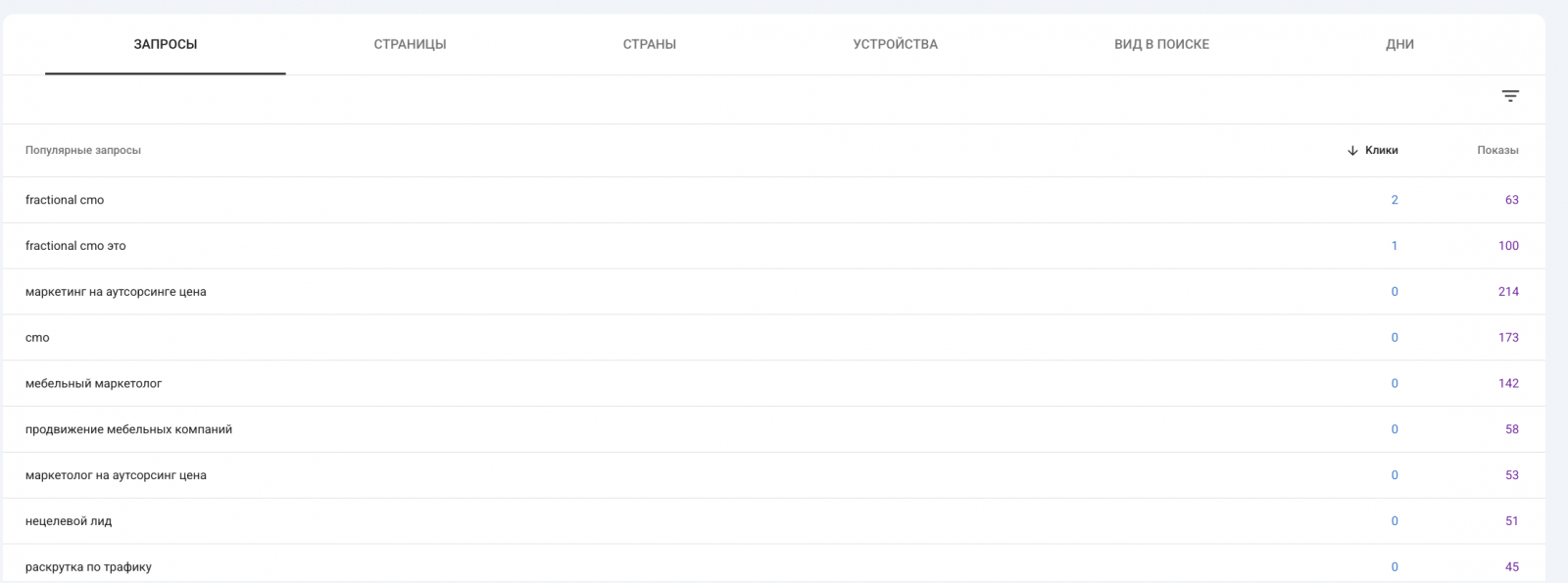Open the ДНИ tab
Image resolution: width=1568 pixels, height=583 pixels.
pyautogui.click(x=1399, y=44)
